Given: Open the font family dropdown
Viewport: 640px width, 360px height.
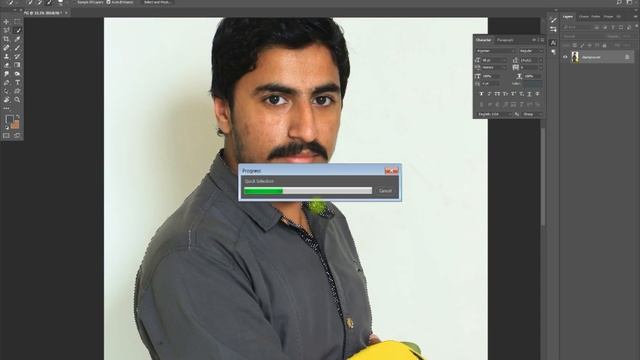Looking at the screenshot, I should click(x=496, y=51).
